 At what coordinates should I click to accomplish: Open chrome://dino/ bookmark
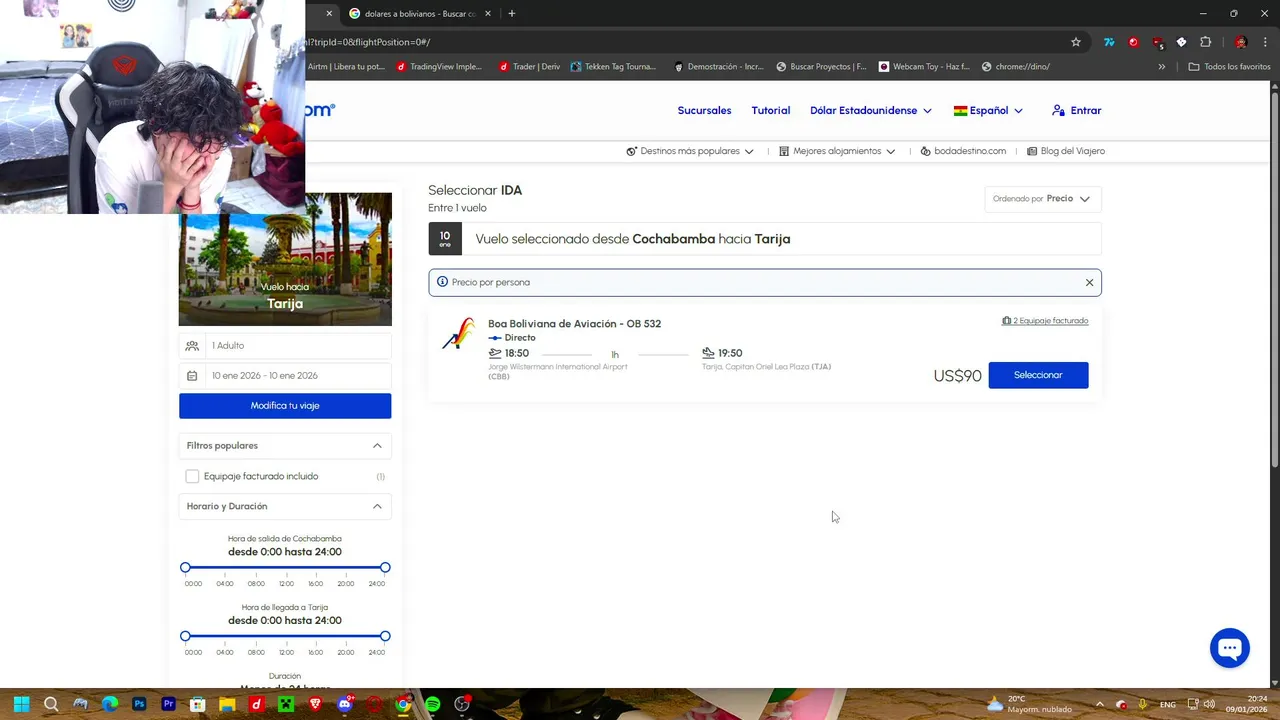tap(1016, 67)
